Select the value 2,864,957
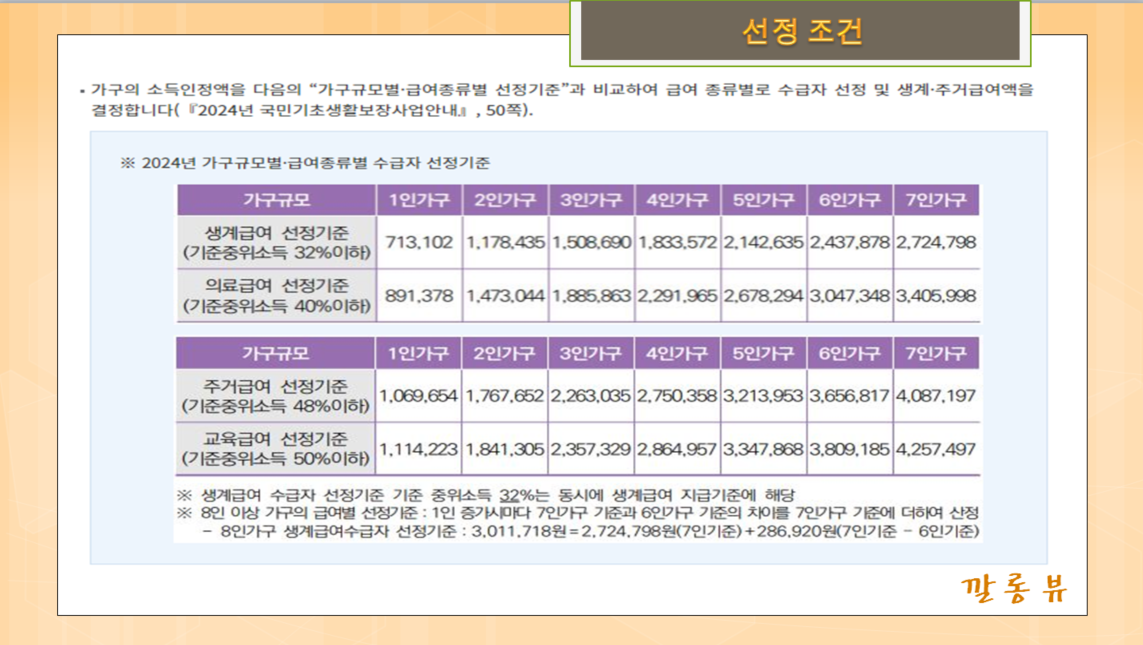 coord(677,450)
